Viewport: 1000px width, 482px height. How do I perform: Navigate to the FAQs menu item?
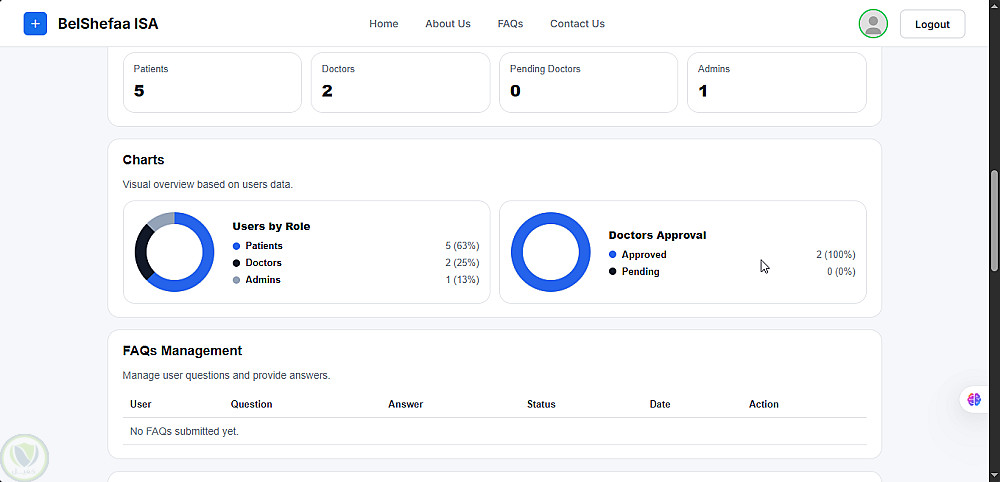(510, 24)
